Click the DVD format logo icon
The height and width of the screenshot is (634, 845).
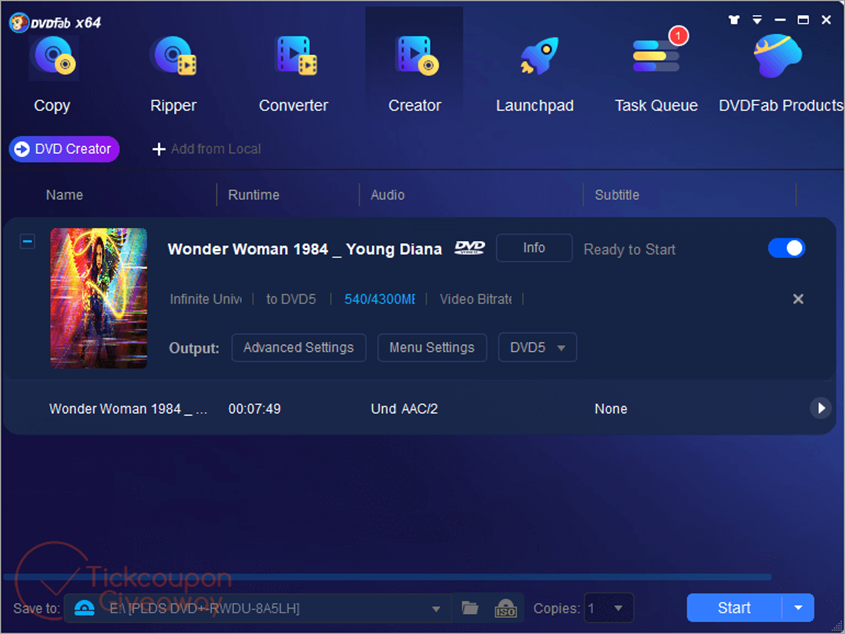click(x=469, y=247)
